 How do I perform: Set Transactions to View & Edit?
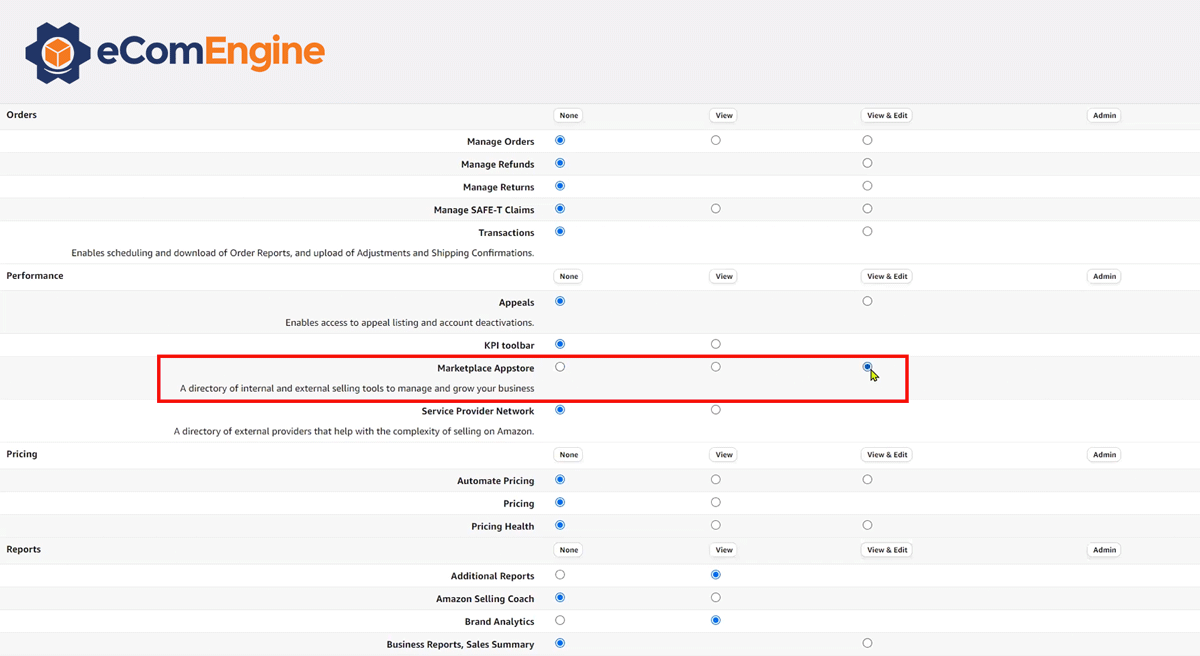point(867,232)
